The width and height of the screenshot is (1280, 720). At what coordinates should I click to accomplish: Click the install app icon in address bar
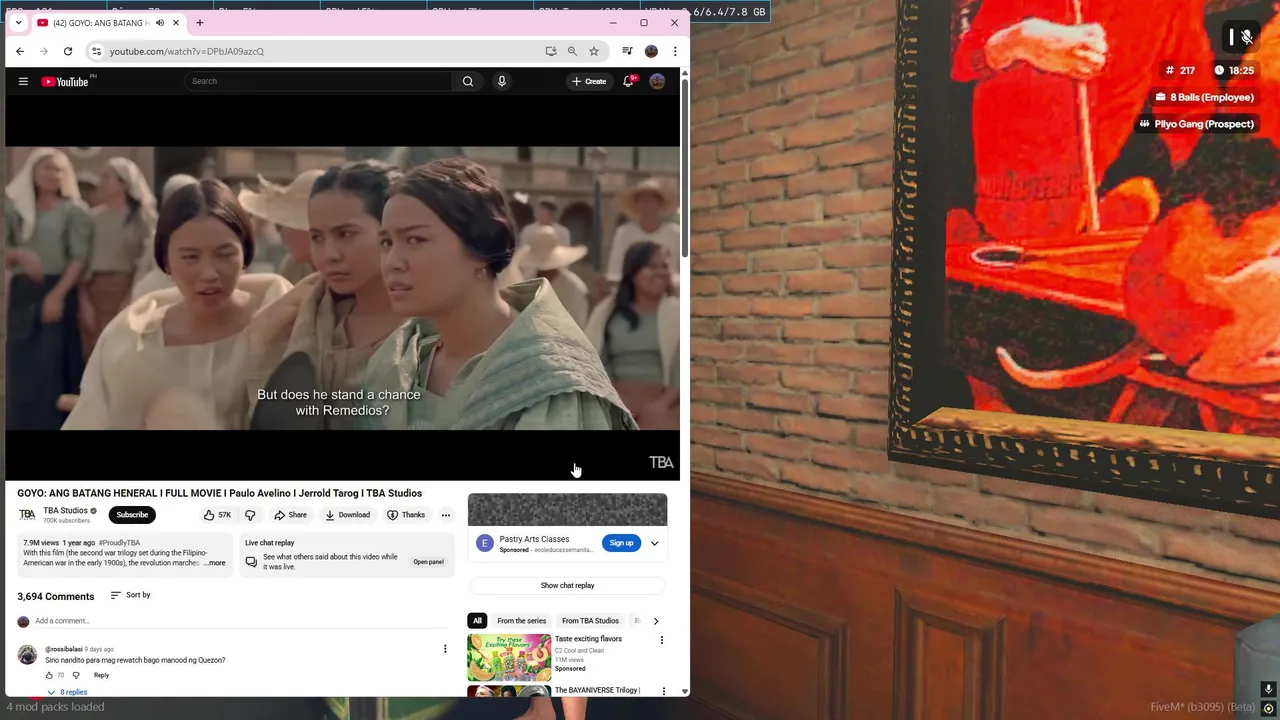pyautogui.click(x=551, y=51)
